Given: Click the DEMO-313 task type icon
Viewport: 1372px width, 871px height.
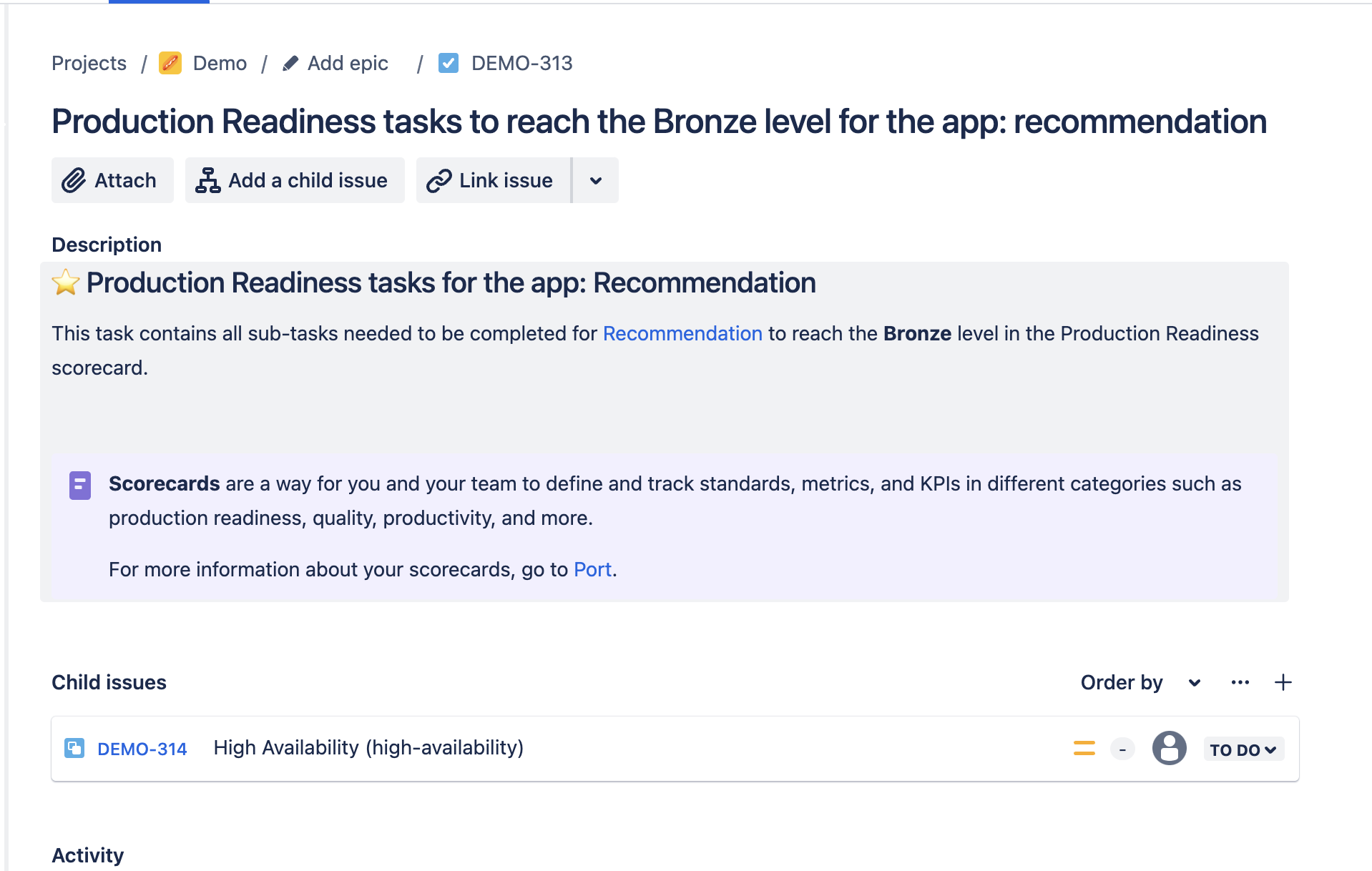Looking at the screenshot, I should coord(448,63).
